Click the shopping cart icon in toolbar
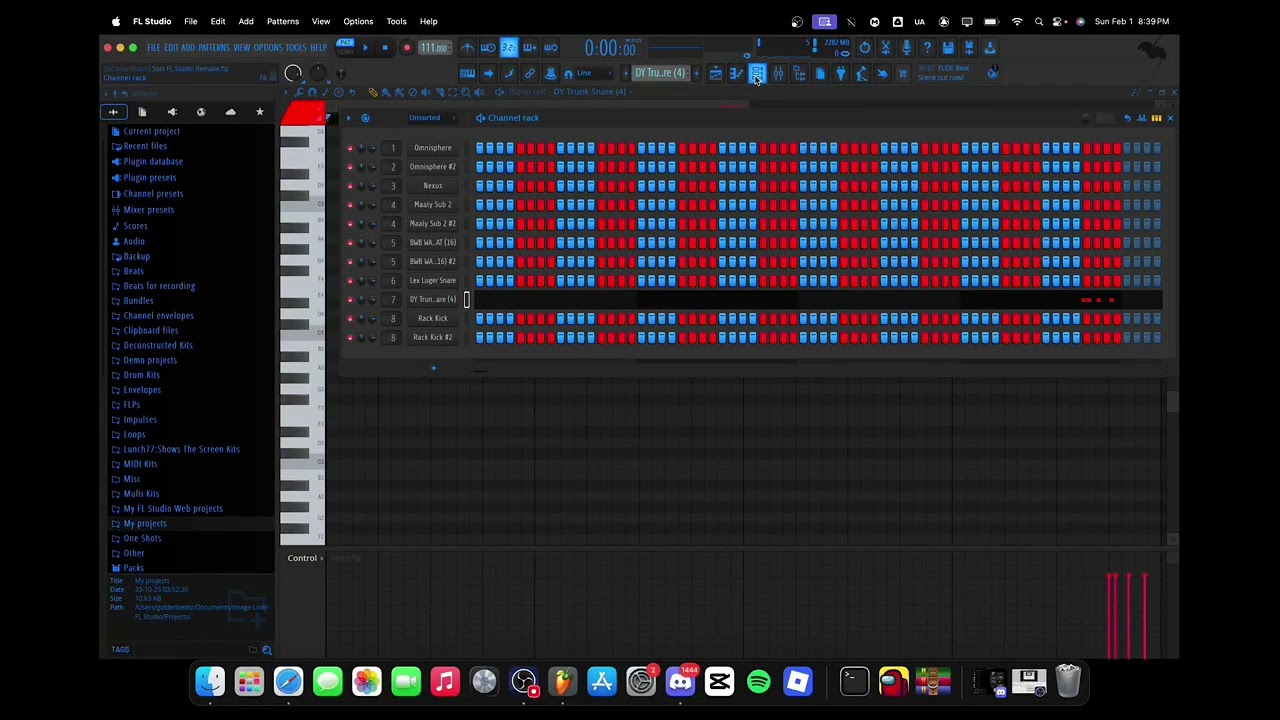Screen dimensions: 1280x720 (902, 73)
